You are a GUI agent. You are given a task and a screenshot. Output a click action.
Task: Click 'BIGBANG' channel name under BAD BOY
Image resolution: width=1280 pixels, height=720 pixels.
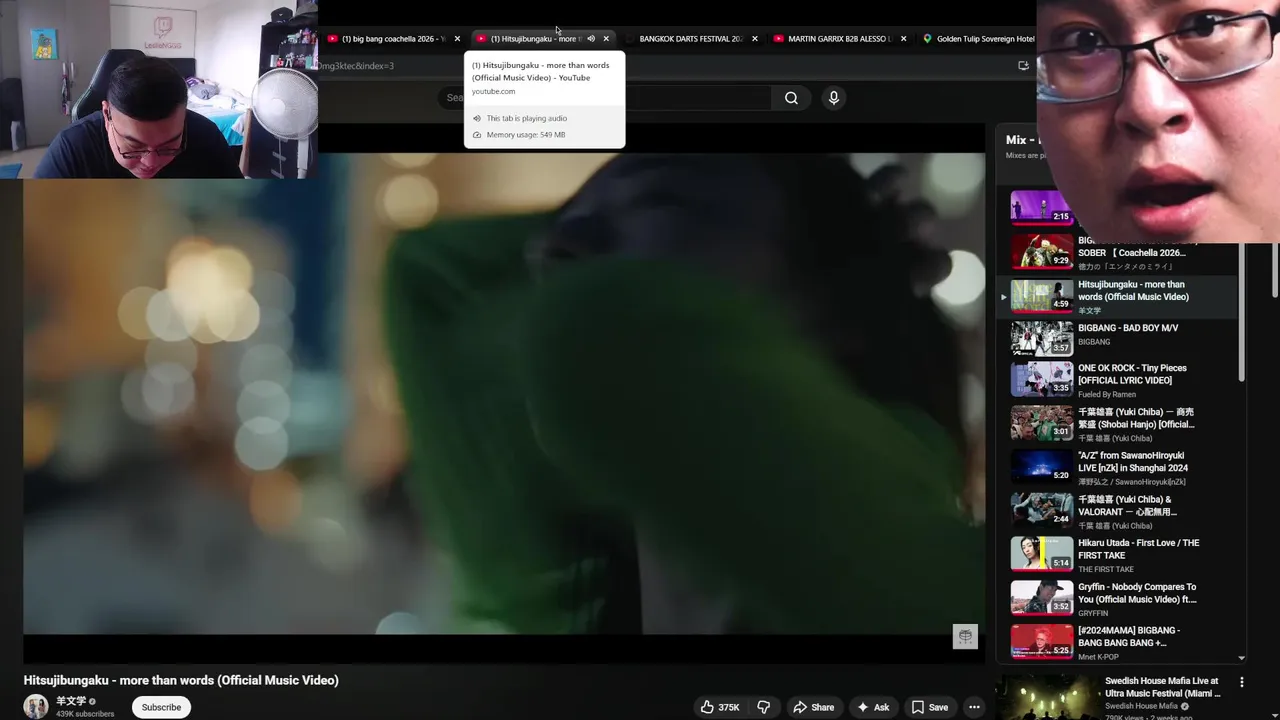pyautogui.click(x=1094, y=342)
